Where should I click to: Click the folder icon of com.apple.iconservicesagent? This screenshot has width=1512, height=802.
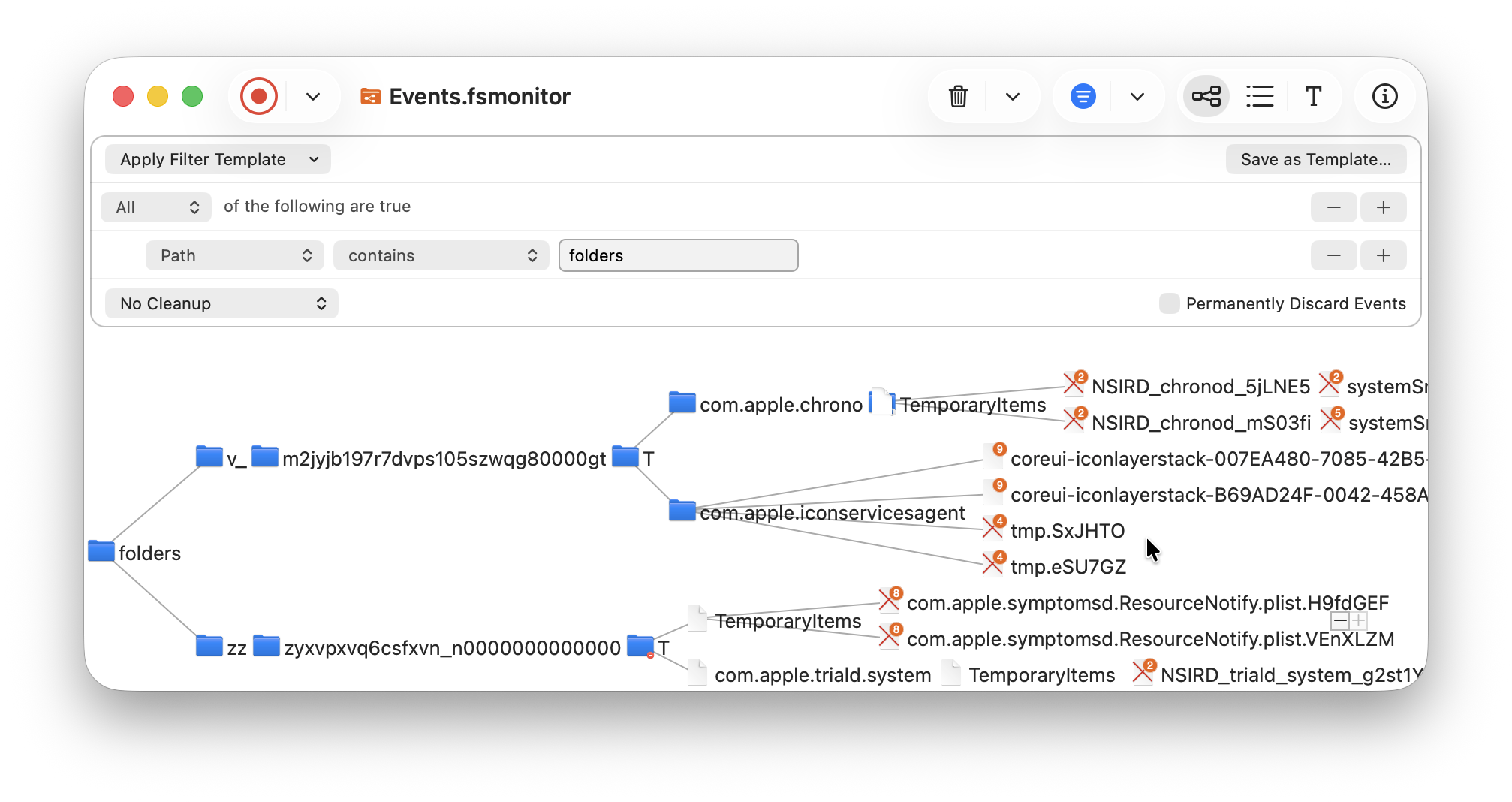click(682, 511)
